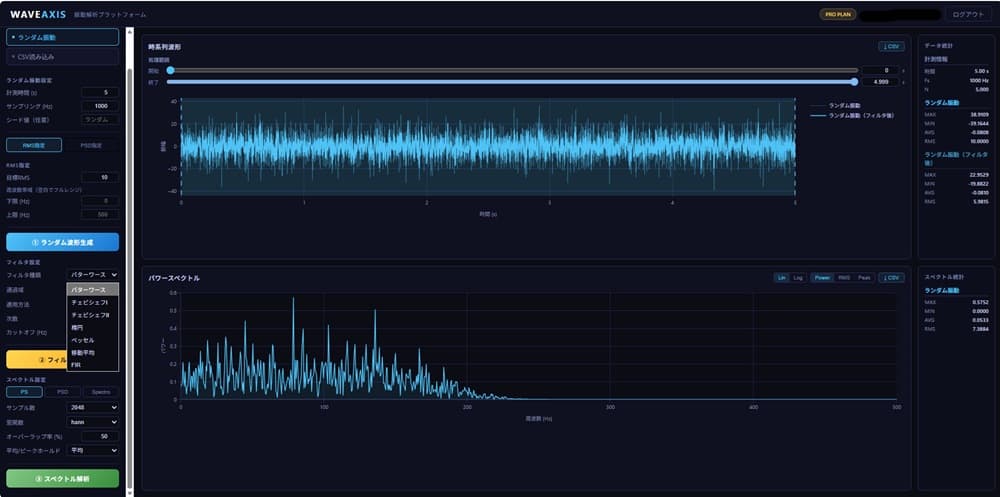Switch to the CSV読み込み tab
1000x497 pixels.
click(62, 57)
